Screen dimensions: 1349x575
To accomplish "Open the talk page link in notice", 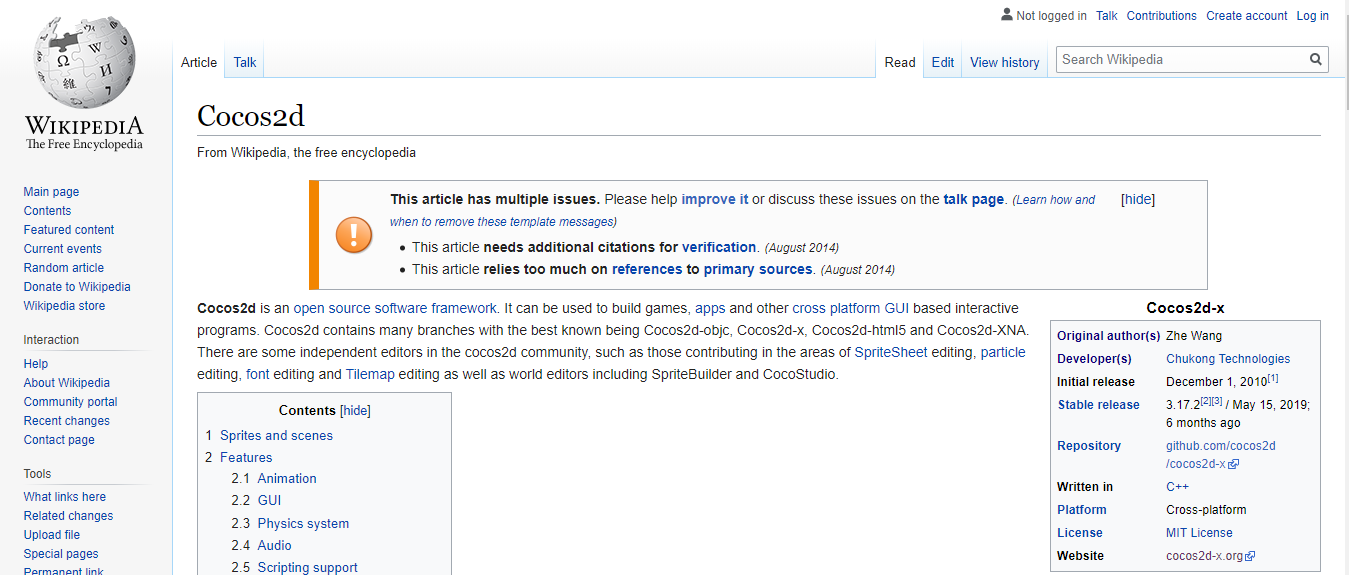I will click(x=973, y=199).
